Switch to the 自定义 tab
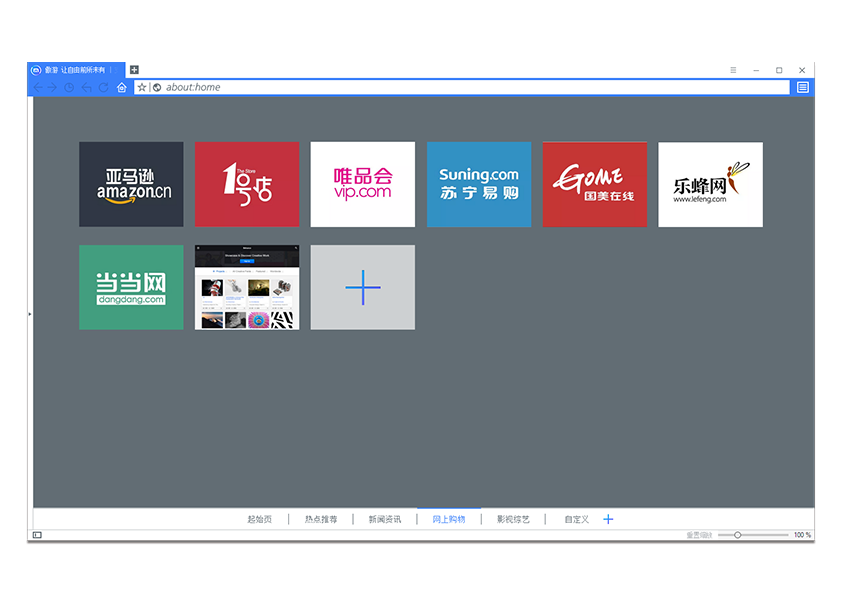This screenshot has width=842, height=596. [577, 519]
